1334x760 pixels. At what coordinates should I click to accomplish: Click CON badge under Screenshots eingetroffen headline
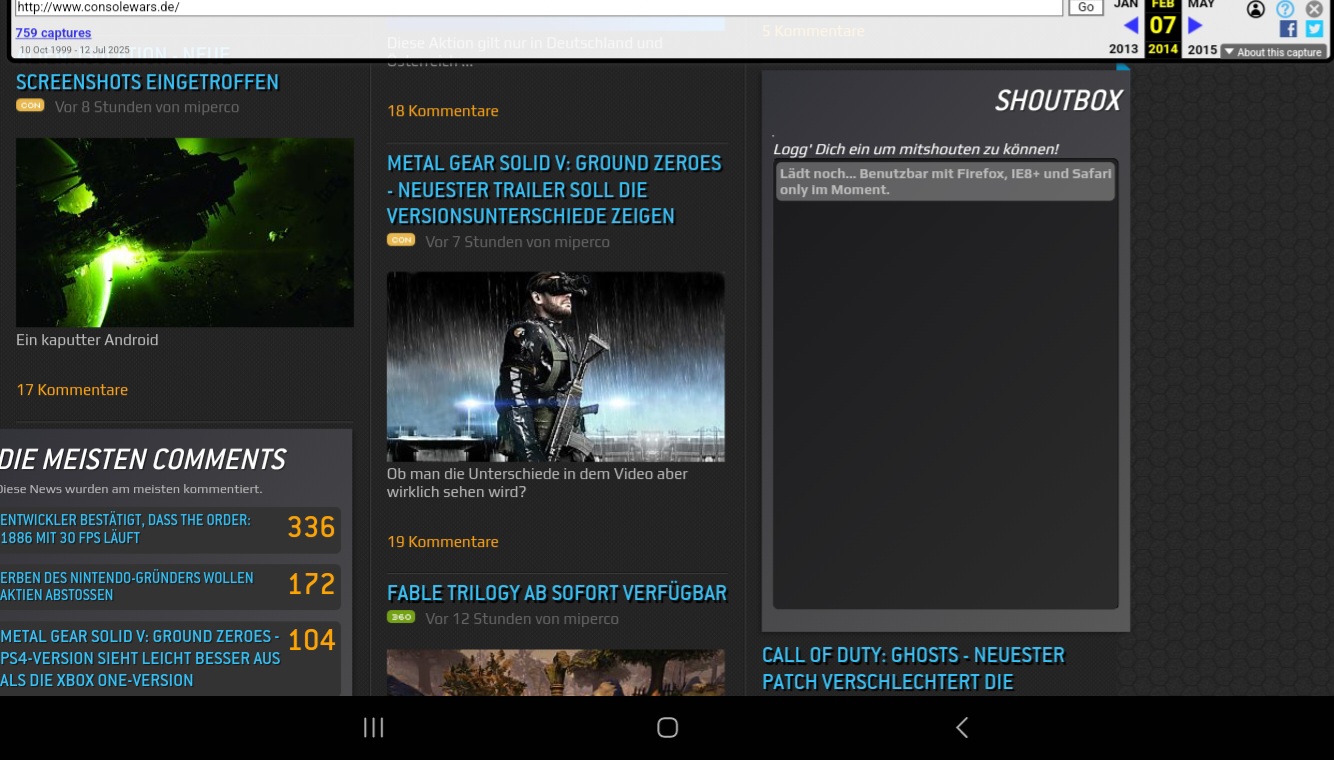(x=30, y=105)
